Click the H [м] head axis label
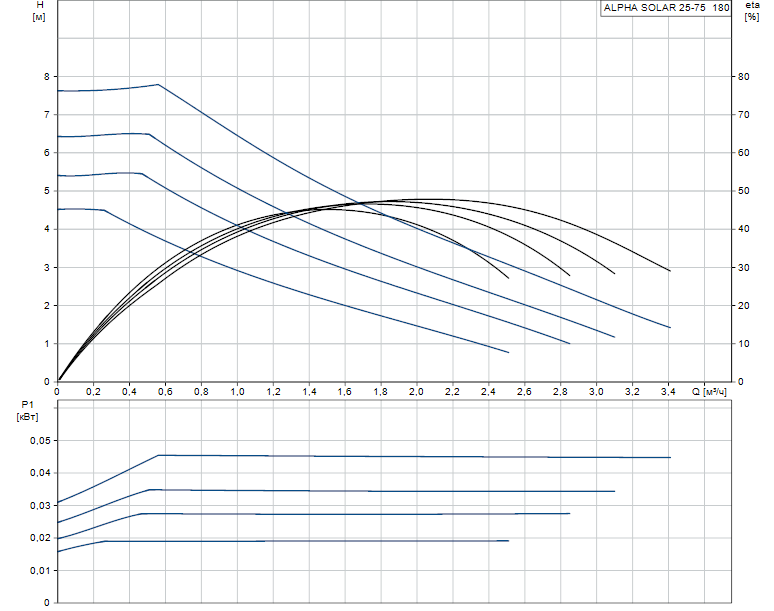This screenshot has width=774, height=611. point(39,11)
